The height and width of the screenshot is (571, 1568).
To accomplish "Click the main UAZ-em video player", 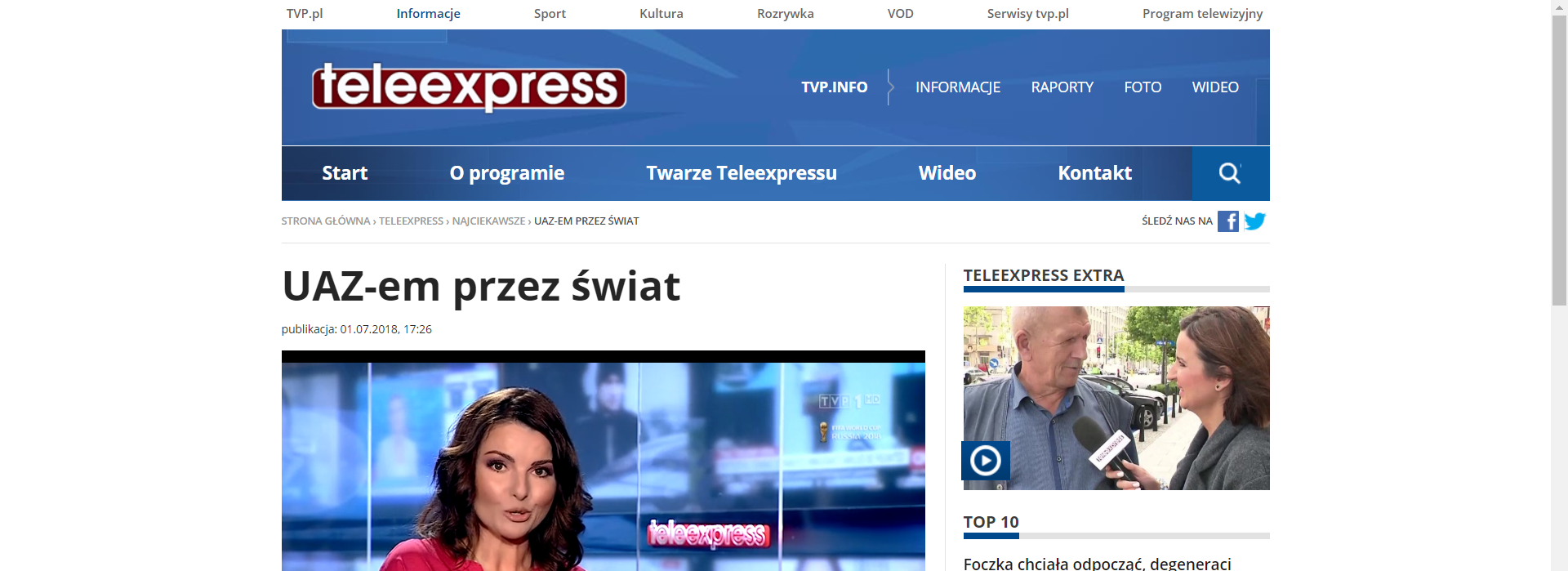I will (x=603, y=466).
